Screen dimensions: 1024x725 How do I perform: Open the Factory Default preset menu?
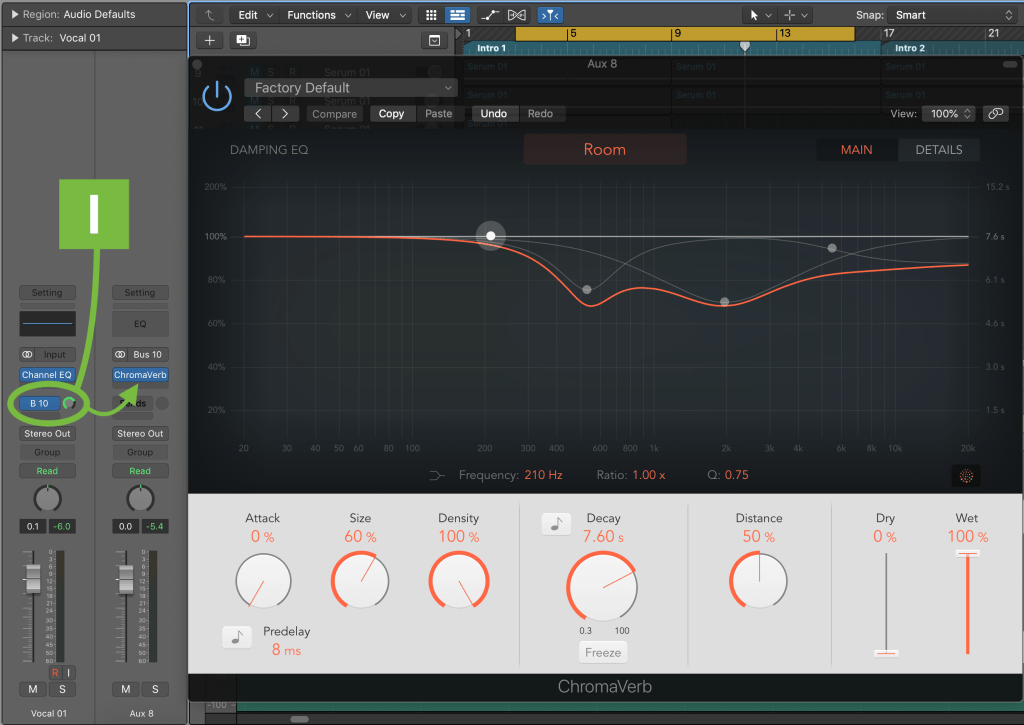[350, 88]
